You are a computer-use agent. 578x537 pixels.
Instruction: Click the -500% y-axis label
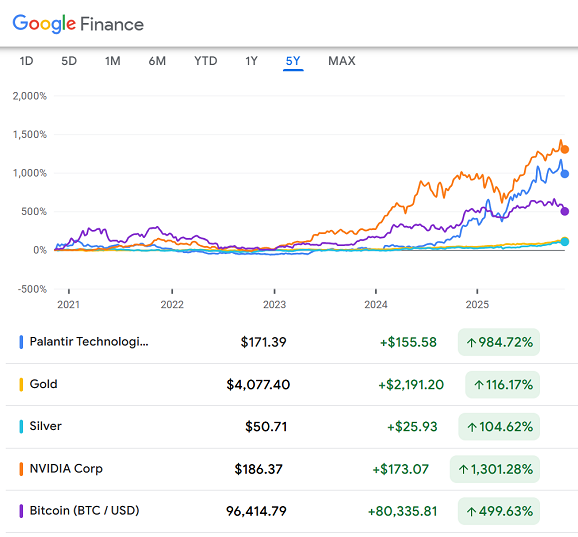(x=32, y=289)
